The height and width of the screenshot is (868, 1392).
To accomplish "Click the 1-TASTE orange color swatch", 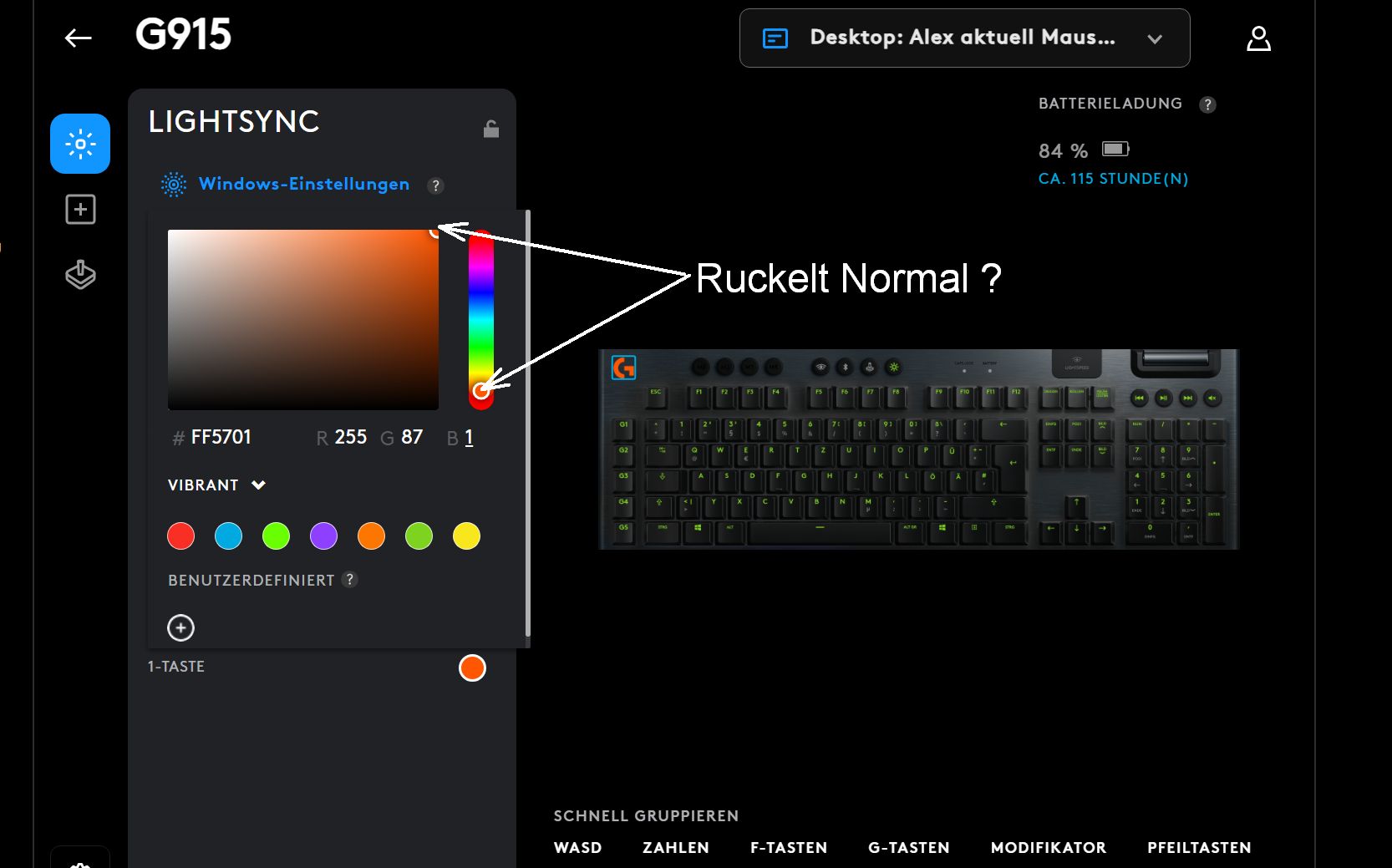I will pyautogui.click(x=472, y=667).
